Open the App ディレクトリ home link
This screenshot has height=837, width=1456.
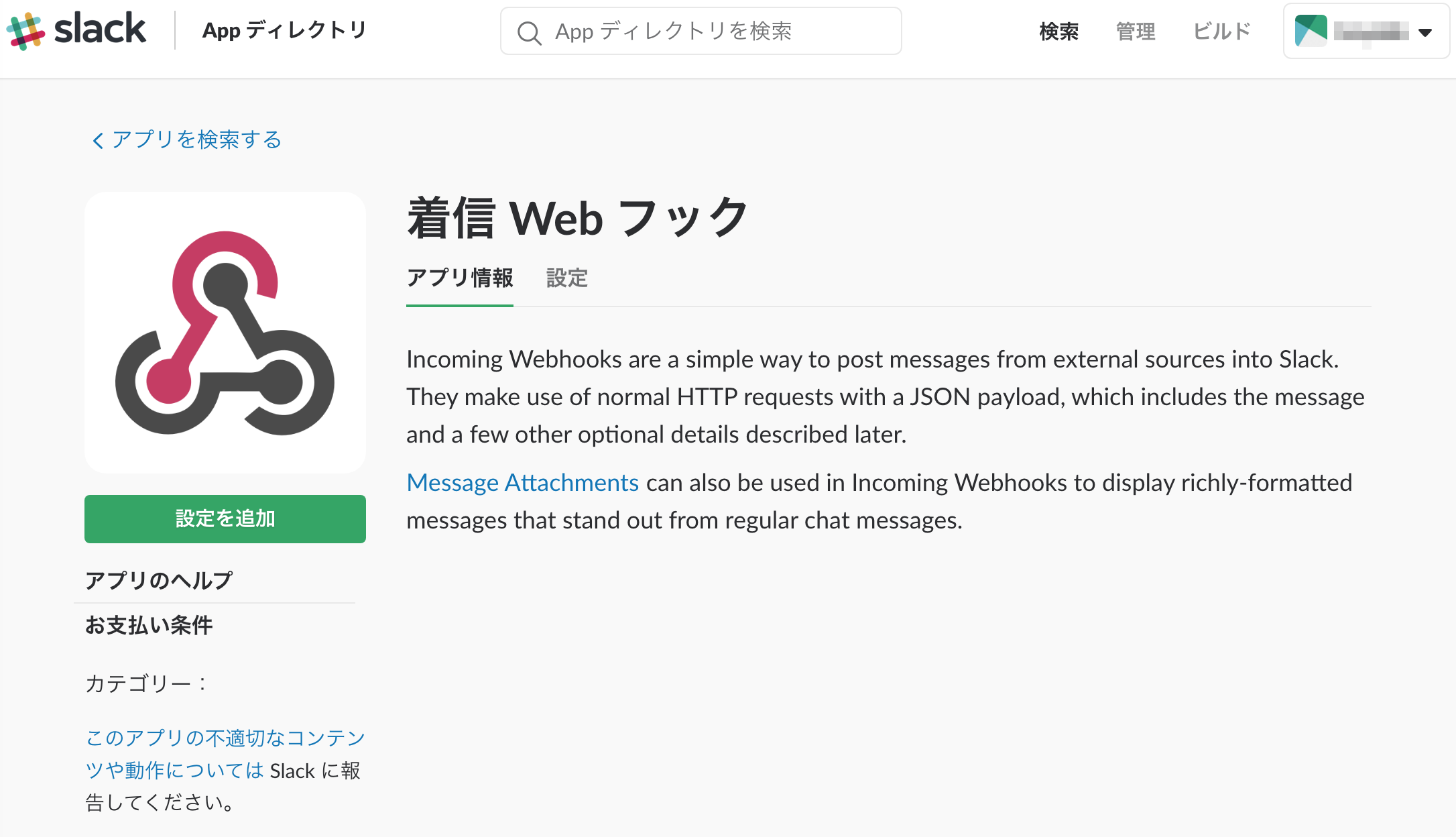click(x=284, y=30)
